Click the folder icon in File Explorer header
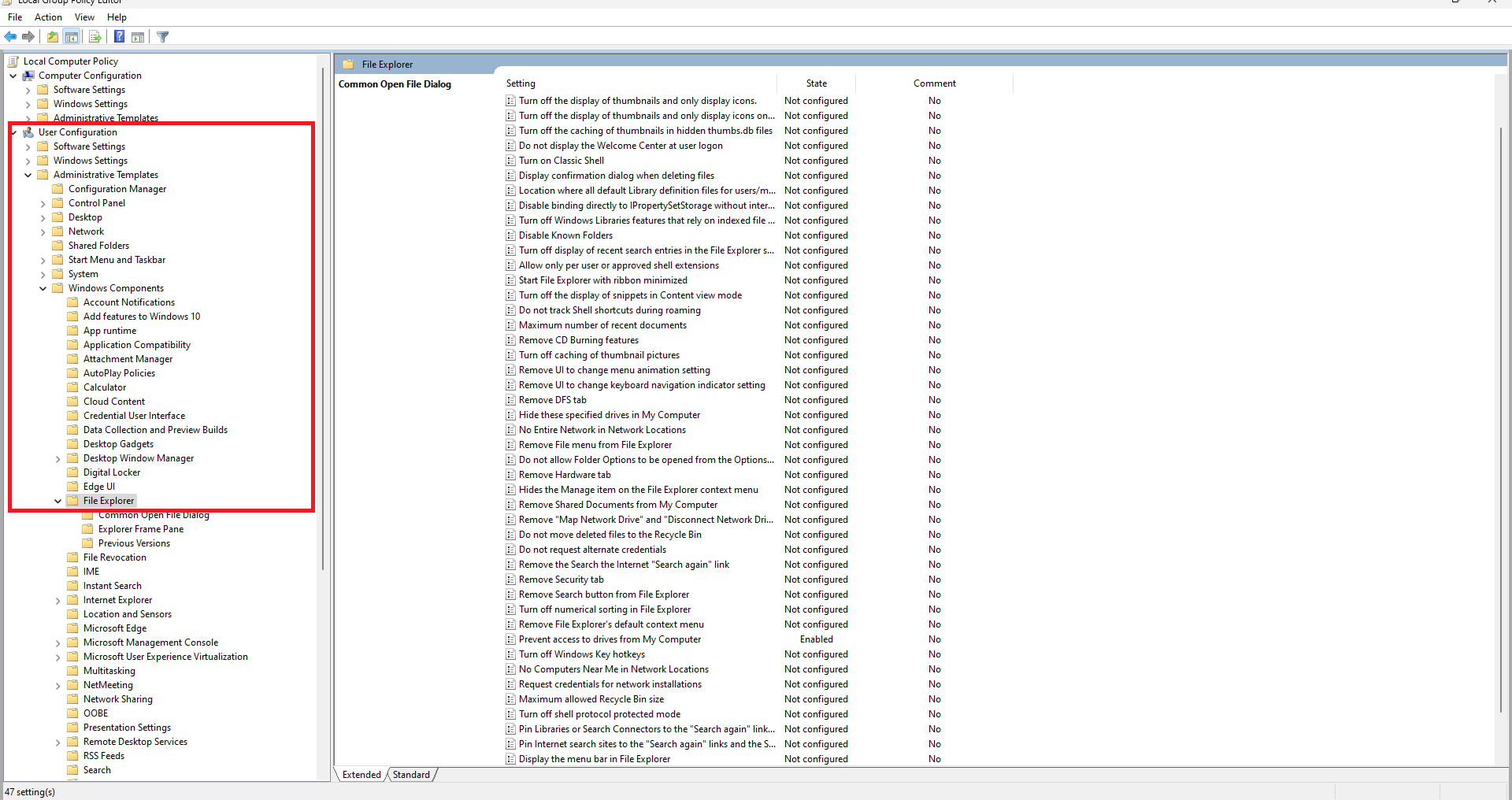 (x=348, y=65)
